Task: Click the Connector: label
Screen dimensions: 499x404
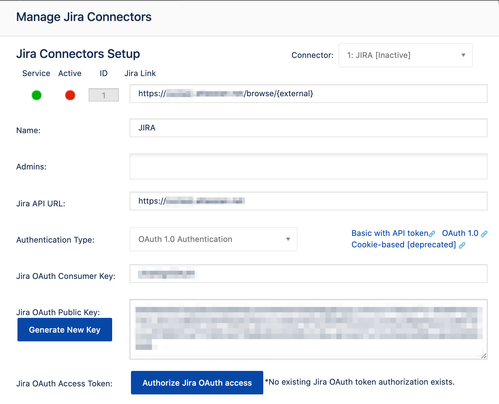Action: pyautogui.click(x=312, y=55)
